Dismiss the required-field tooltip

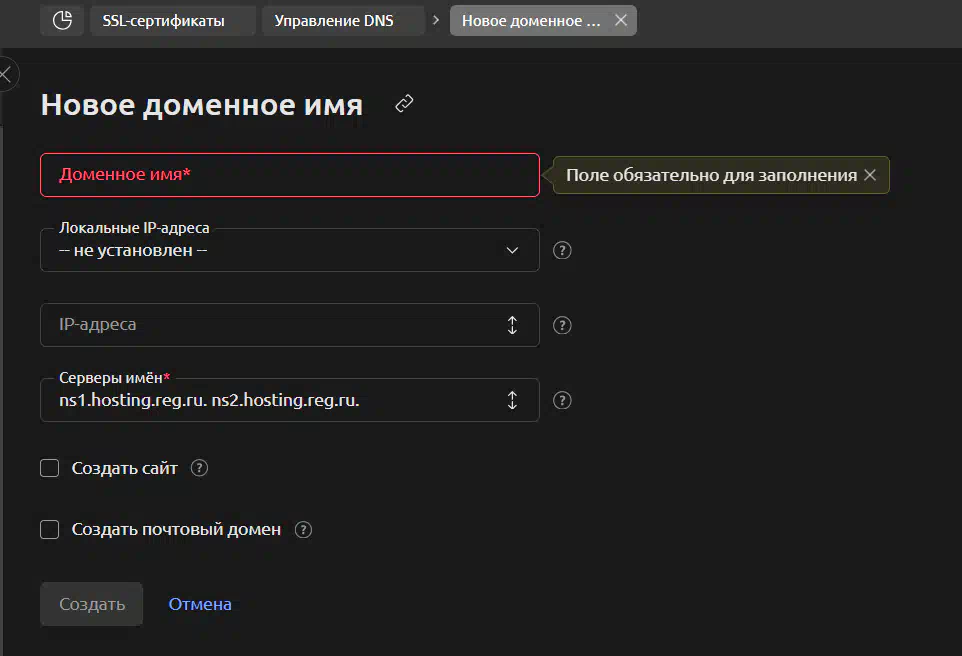(870, 175)
